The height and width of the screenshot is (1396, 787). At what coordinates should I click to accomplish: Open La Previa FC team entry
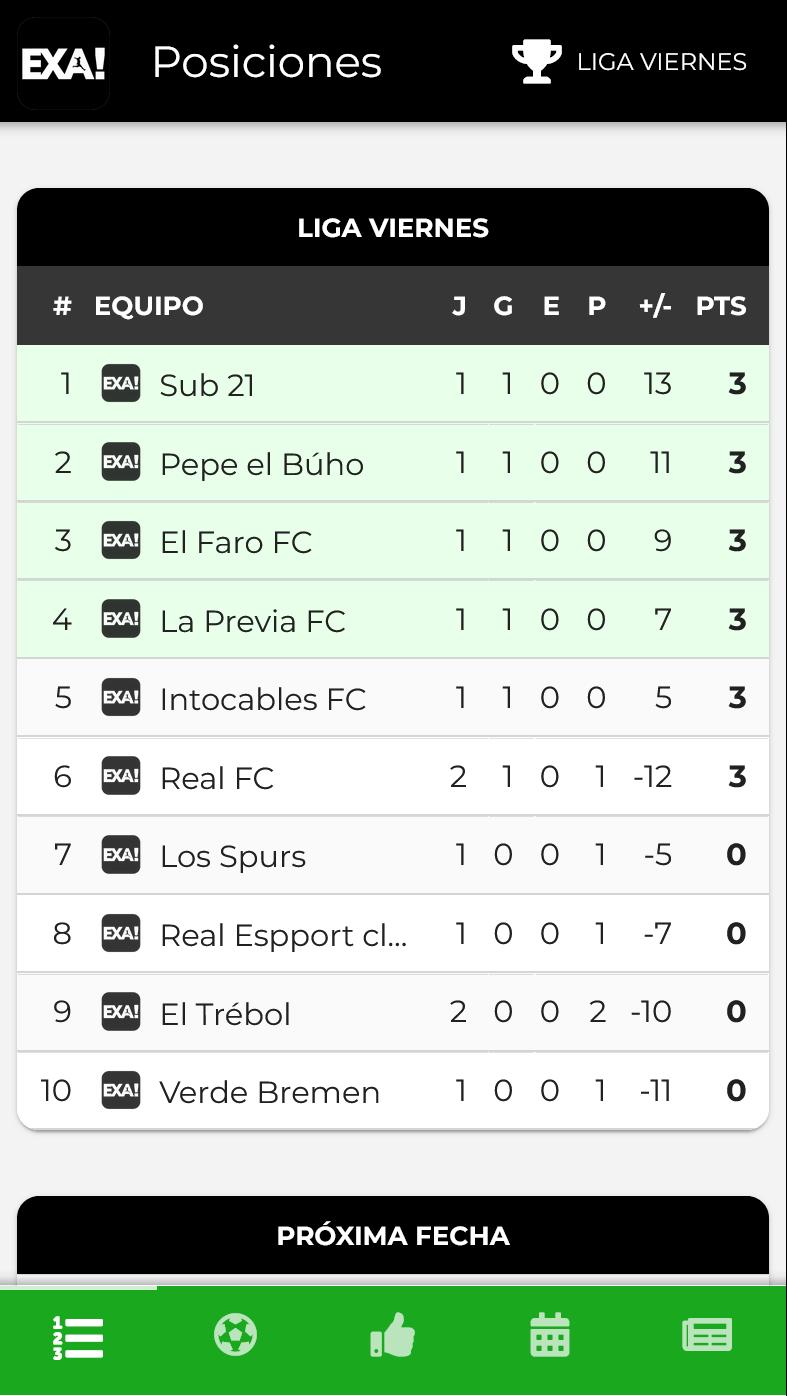(x=393, y=620)
